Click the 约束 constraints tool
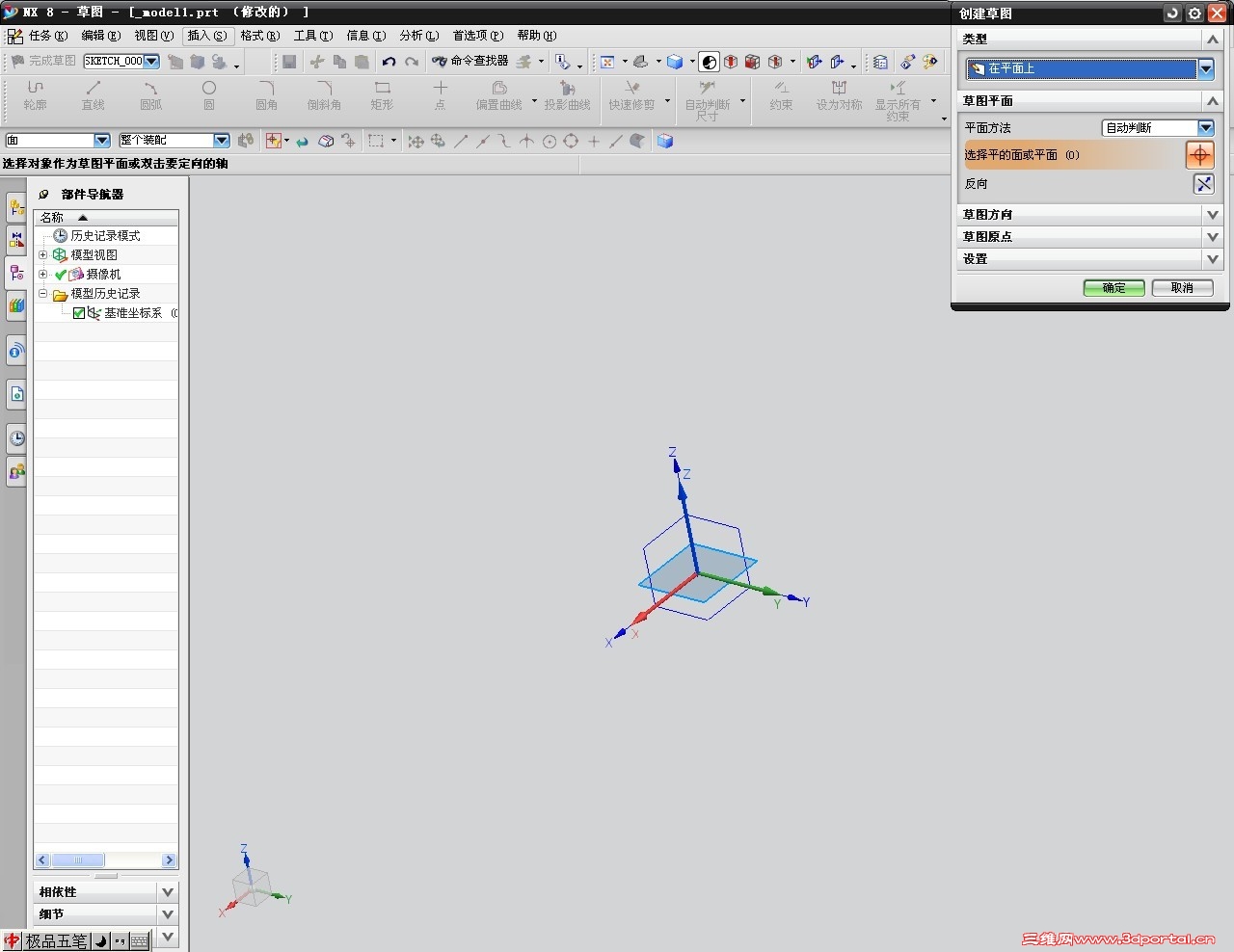Viewport: 1234px width, 952px height. coord(781,95)
